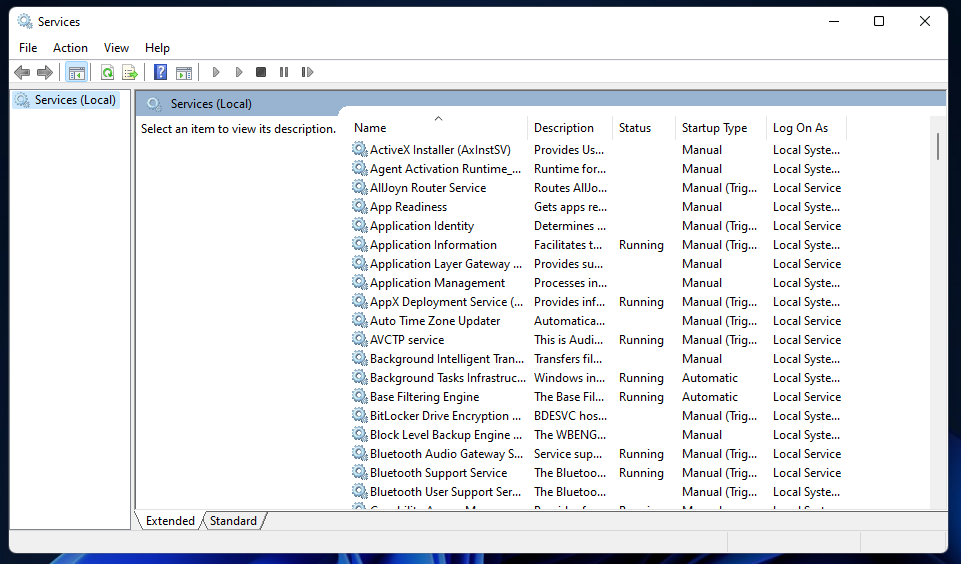The image size is (961, 564).
Task: Open the File menu
Action: (28, 48)
